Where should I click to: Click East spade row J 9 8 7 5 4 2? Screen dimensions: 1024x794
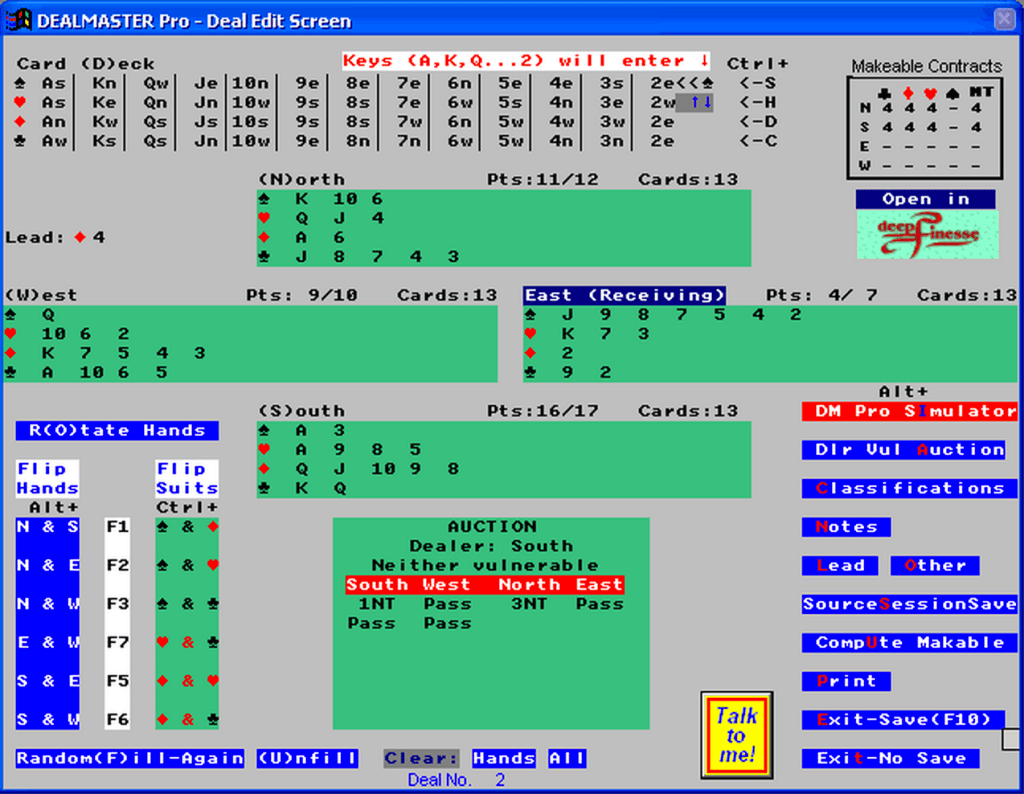(x=771, y=315)
